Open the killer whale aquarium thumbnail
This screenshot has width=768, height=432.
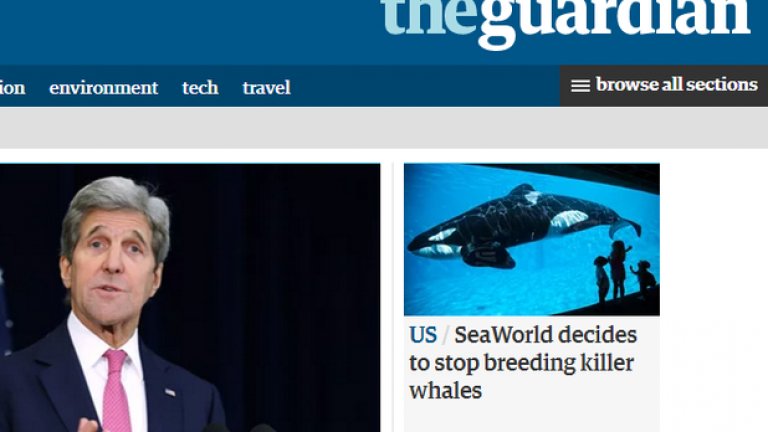(x=531, y=240)
